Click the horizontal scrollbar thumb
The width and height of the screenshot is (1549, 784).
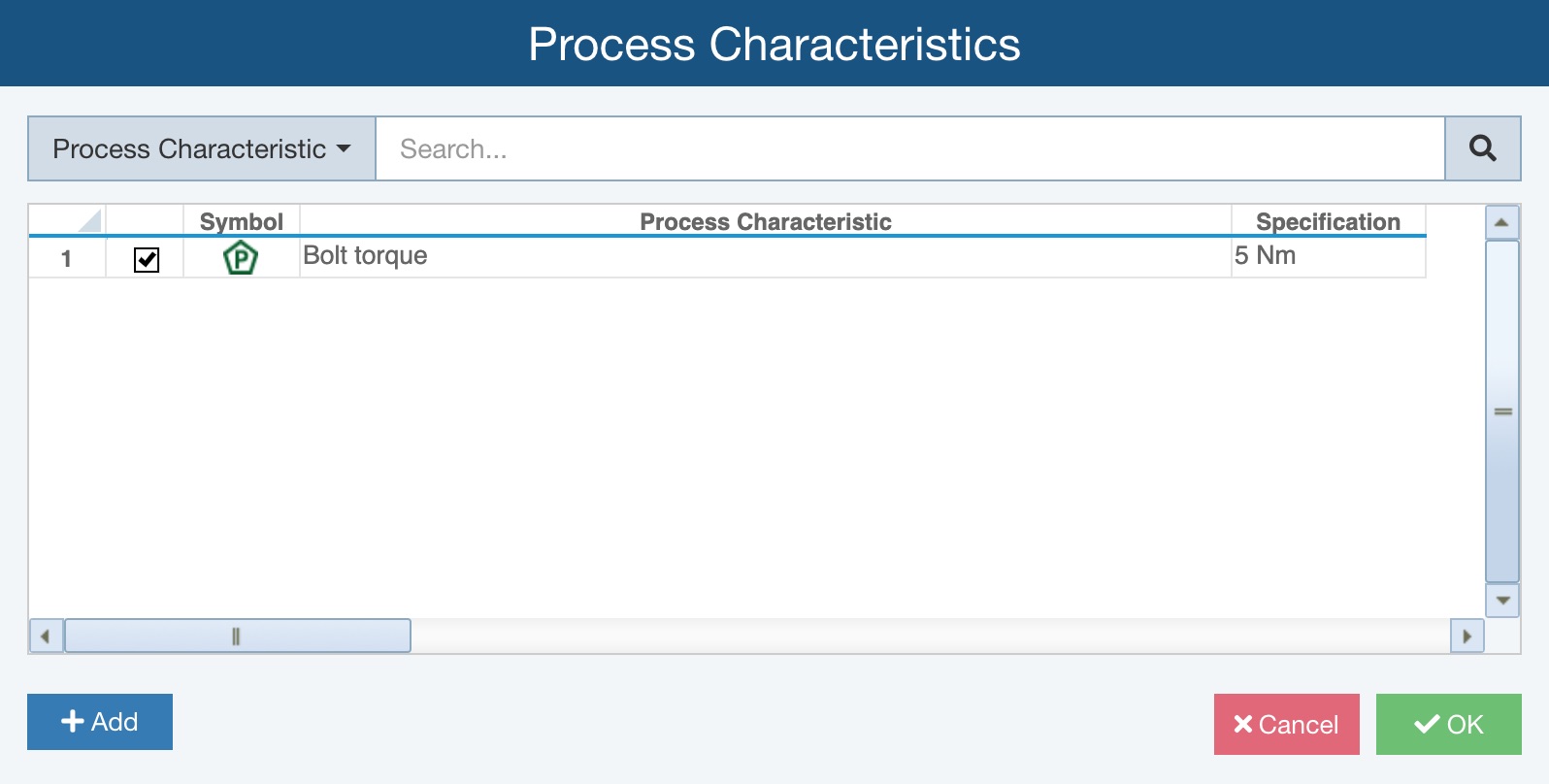point(237,637)
